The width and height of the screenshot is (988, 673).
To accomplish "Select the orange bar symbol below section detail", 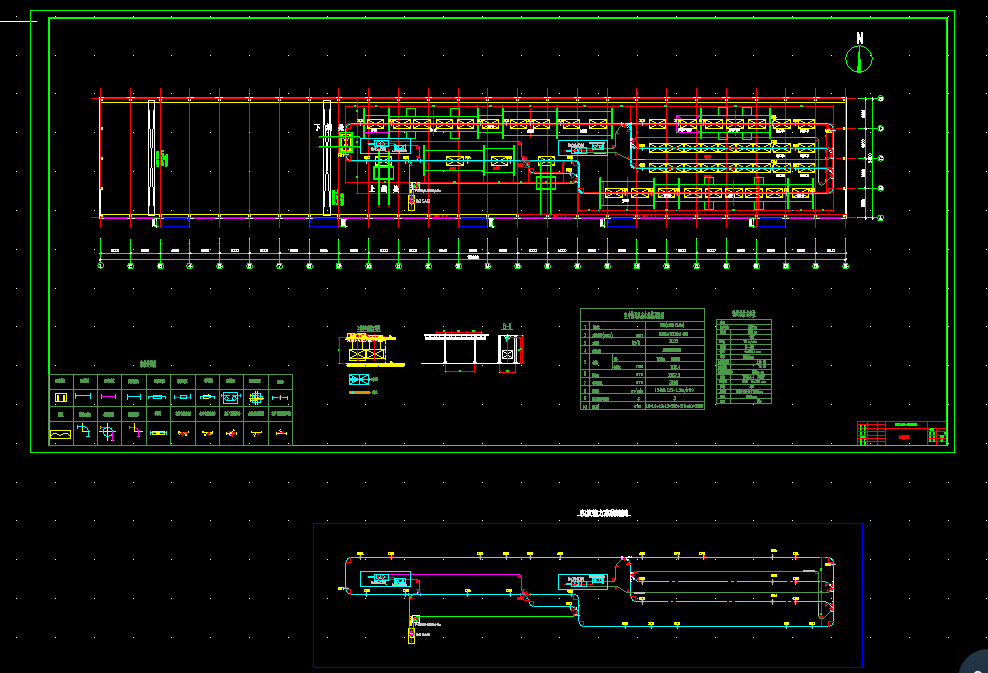I will tap(360, 393).
